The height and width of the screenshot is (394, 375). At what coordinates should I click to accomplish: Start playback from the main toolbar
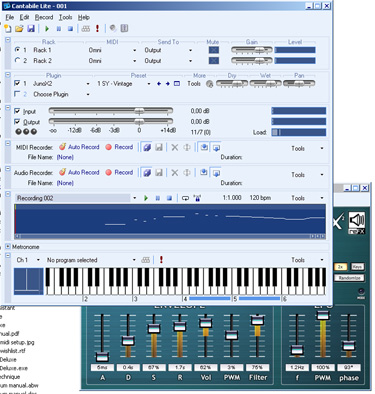(x=47, y=29)
